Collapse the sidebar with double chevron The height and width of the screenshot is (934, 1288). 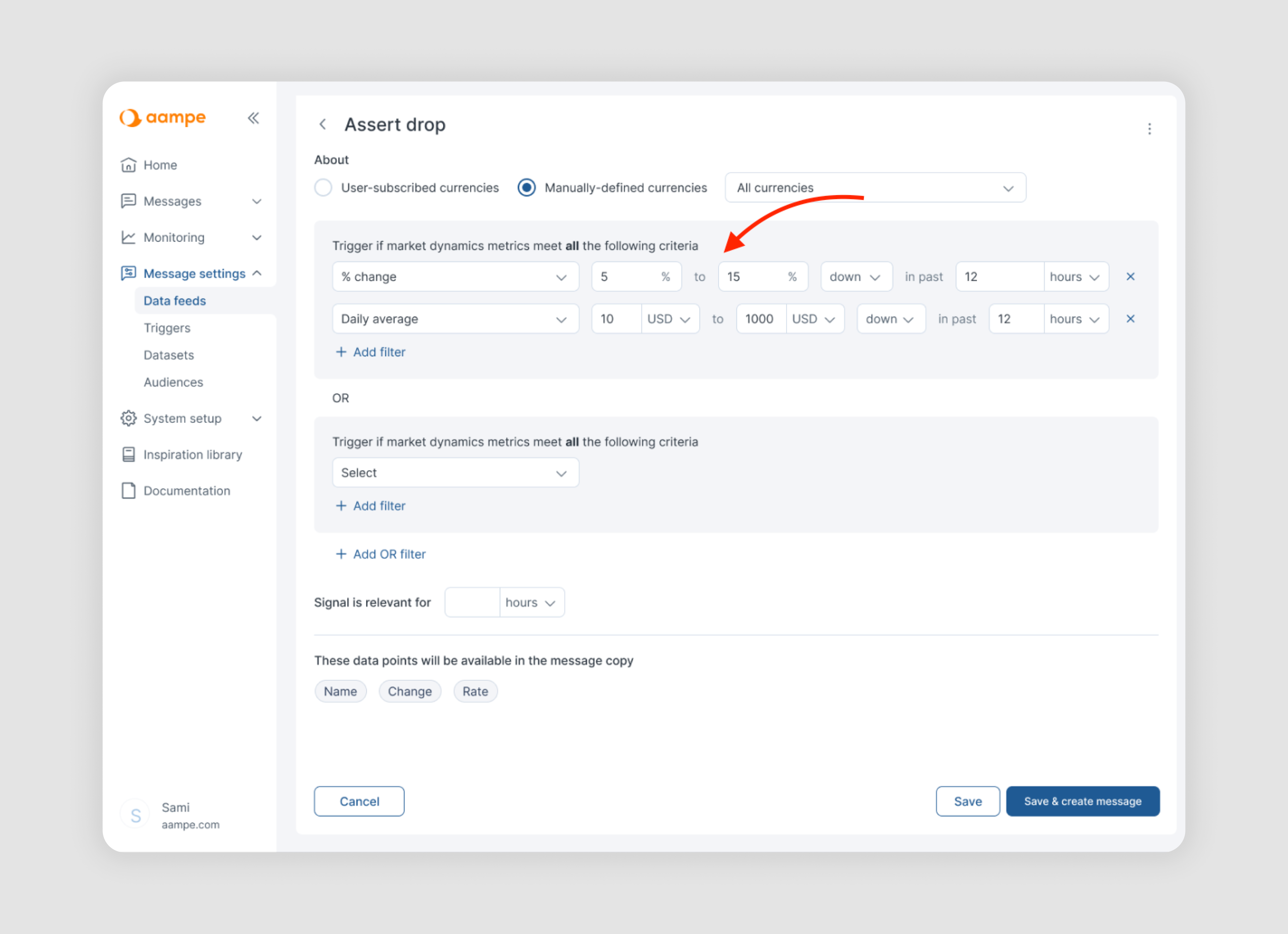coord(253,118)
